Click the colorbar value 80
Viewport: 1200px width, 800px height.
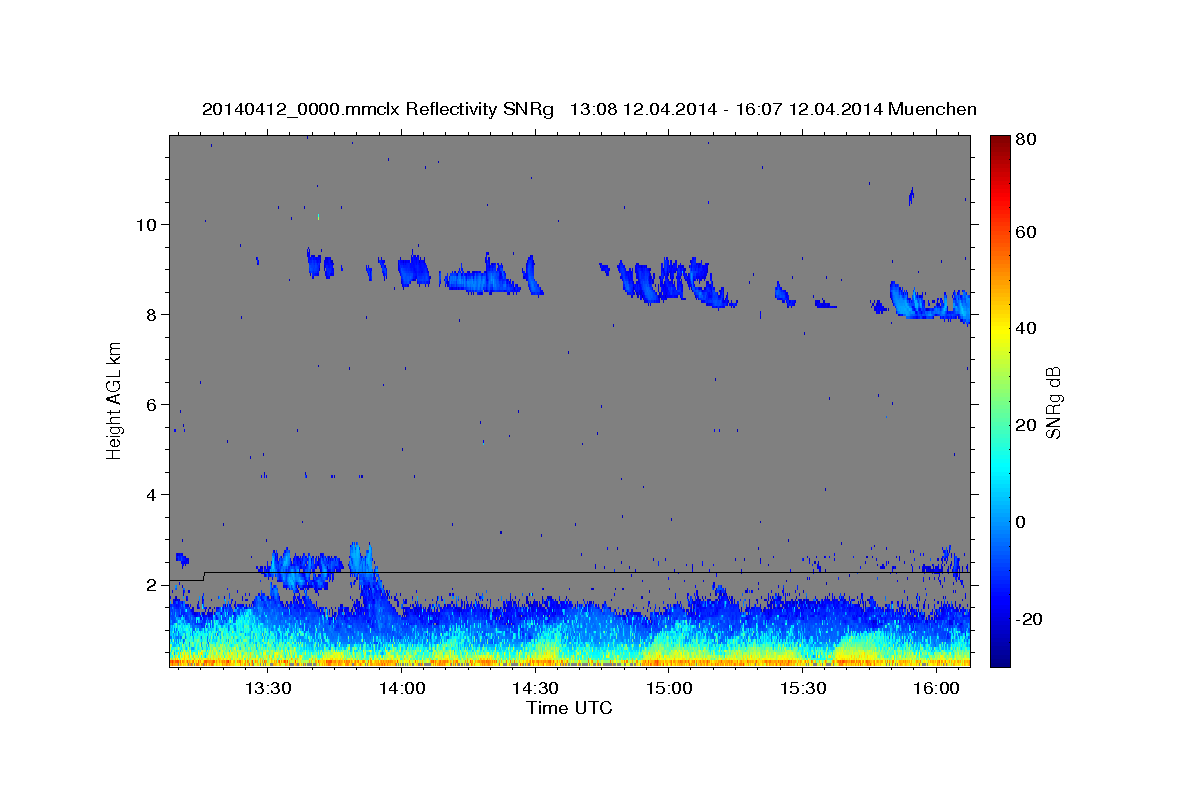coord(1026,140)
